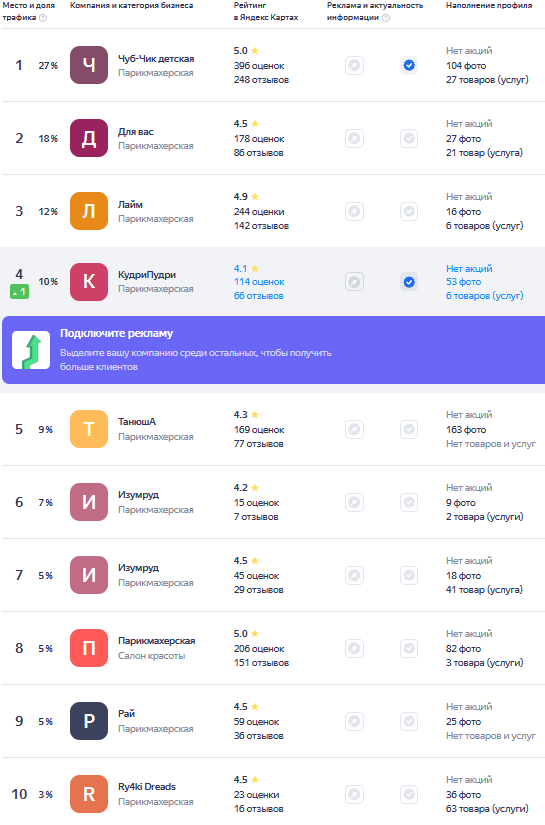Viewport: 545px width, 825px height.
Task: Click the Рейтинг в Яндекс Картах column header
Action: click(266, 11)
